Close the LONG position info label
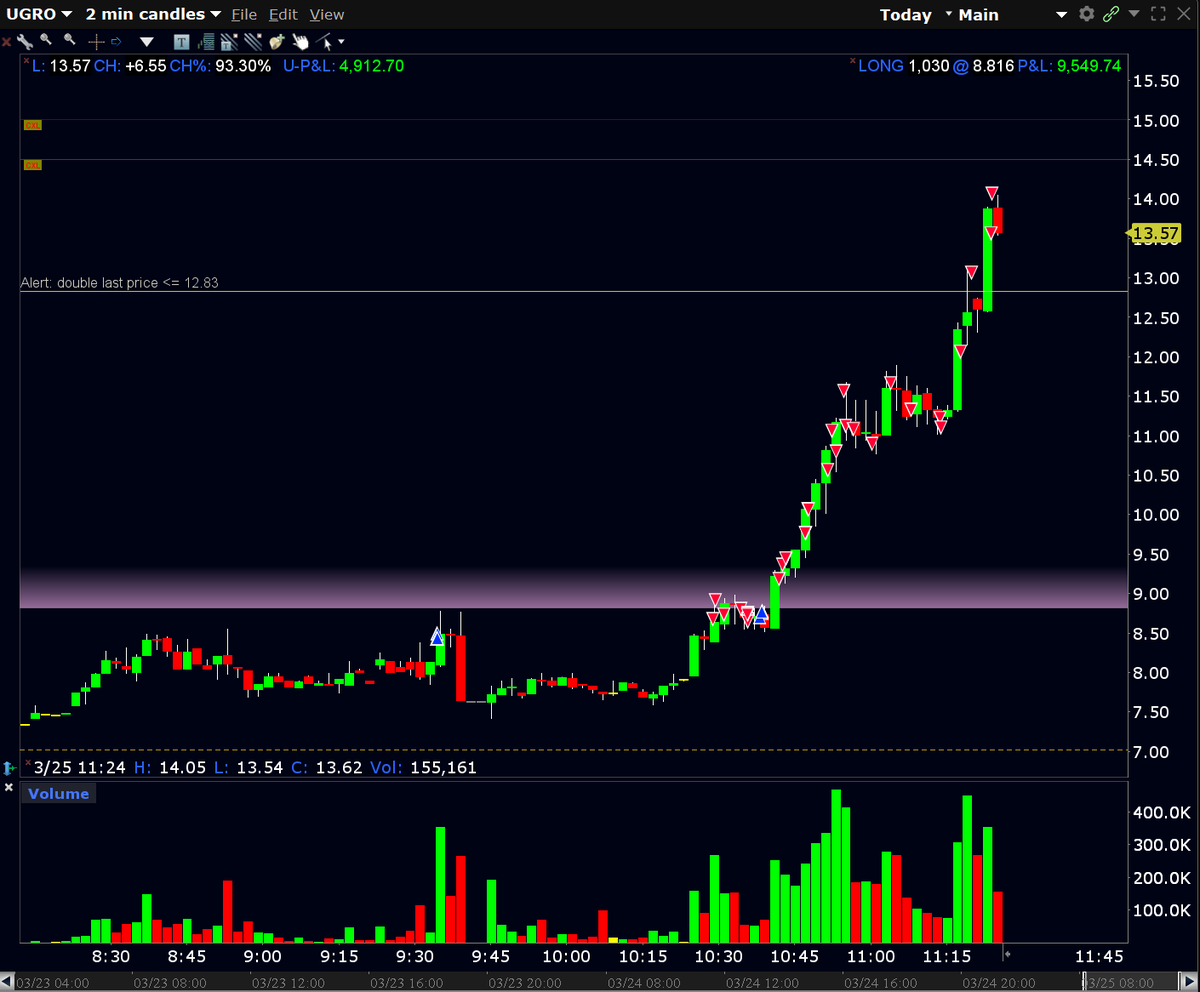This screenshot has width=1200, height=992. pos(852,62)
